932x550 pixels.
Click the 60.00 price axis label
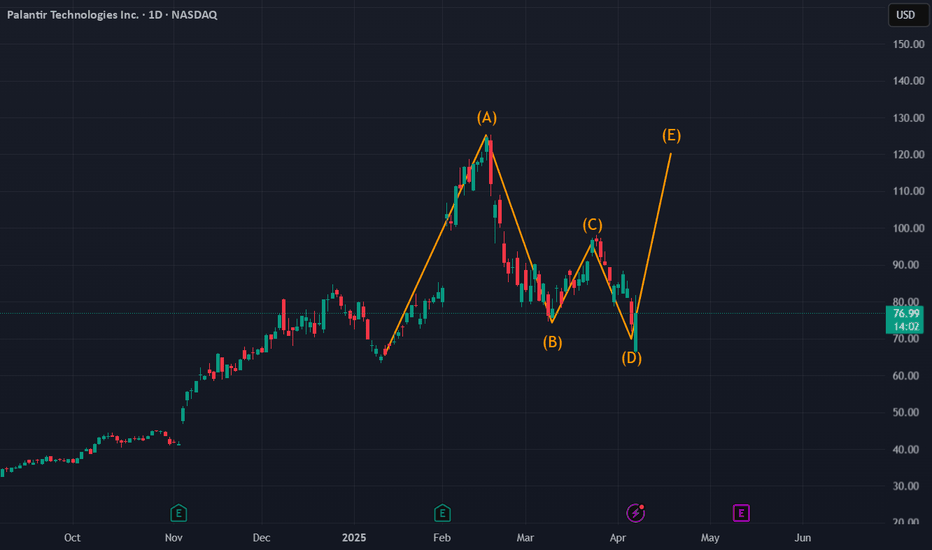[x=906, y=376]
